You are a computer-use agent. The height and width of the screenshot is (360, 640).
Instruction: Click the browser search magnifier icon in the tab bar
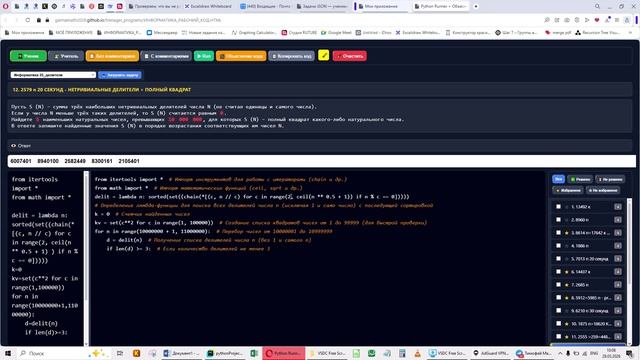point(598,7)
